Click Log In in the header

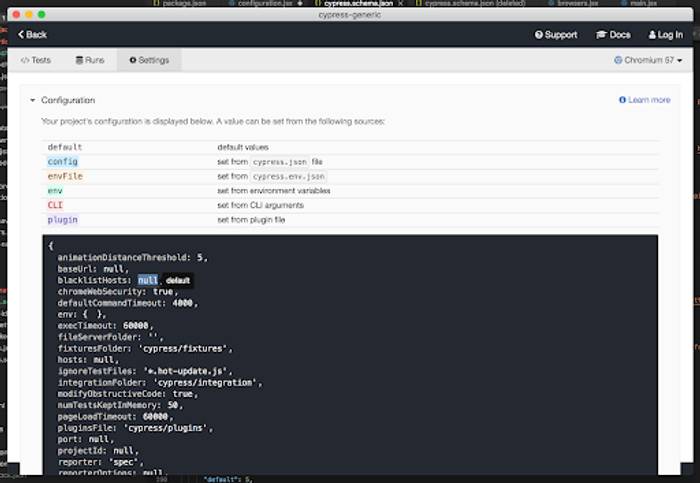666,34
